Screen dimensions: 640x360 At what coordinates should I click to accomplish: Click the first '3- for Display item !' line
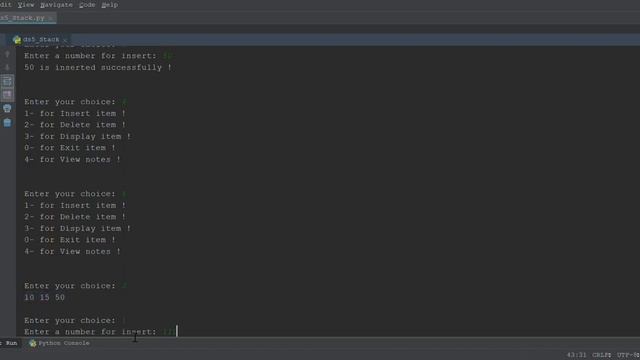point(77,137)
